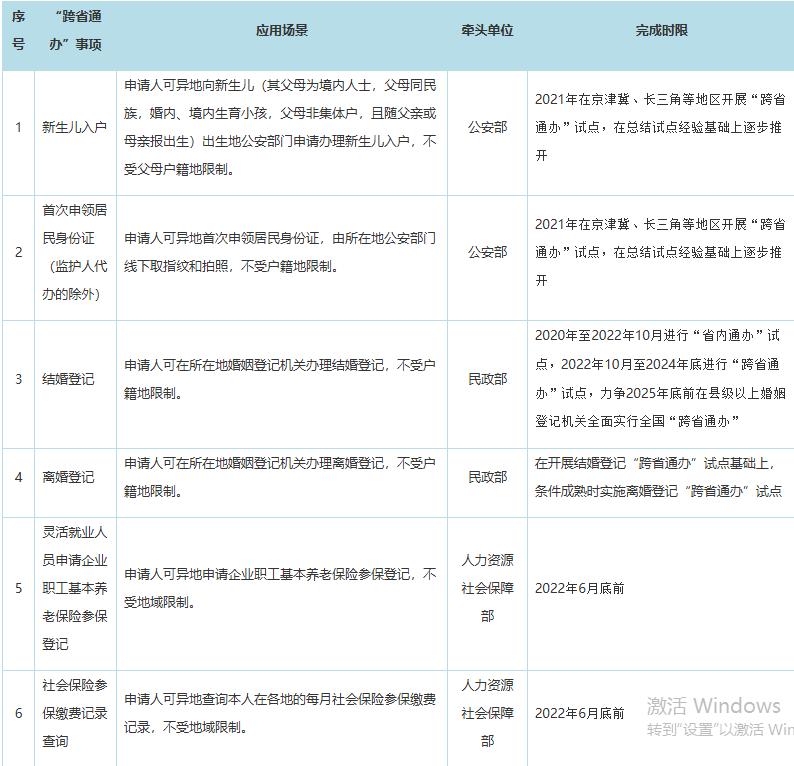
Task: Click the 线下取指纹和拍照 scenario description
Action: point(280,252)
